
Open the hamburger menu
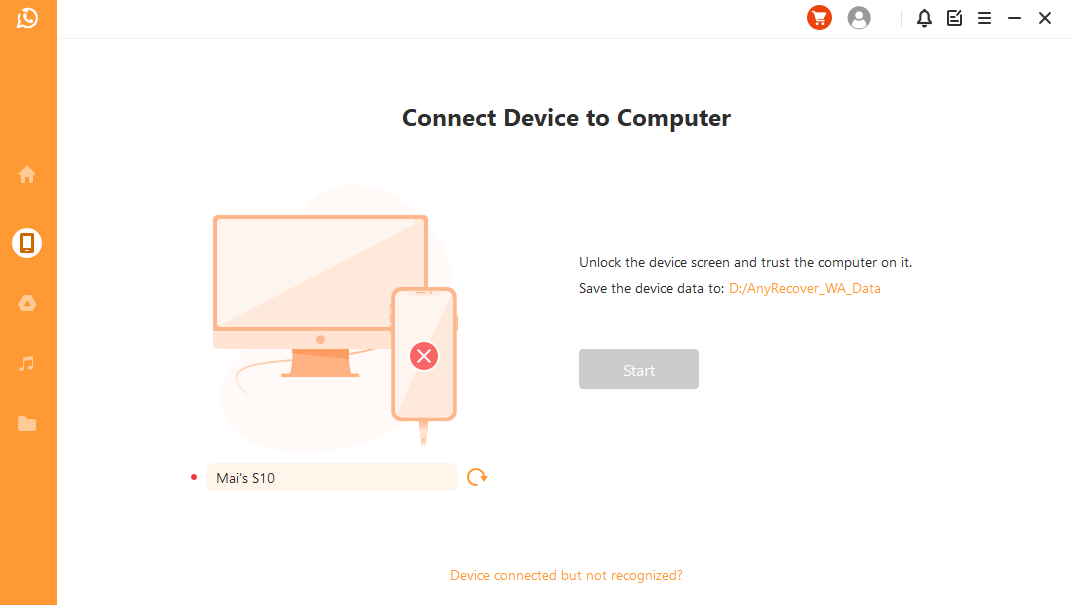click(x=984, y=18)
